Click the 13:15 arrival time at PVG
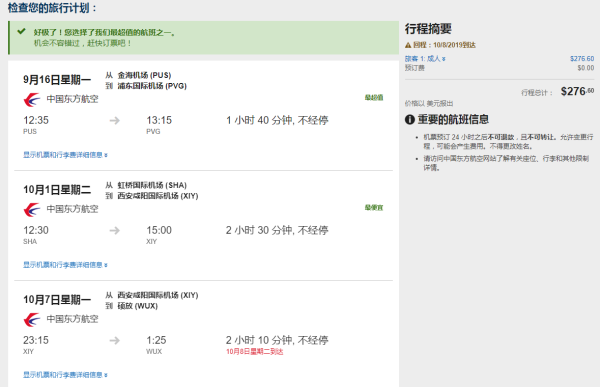 [159, 121]
